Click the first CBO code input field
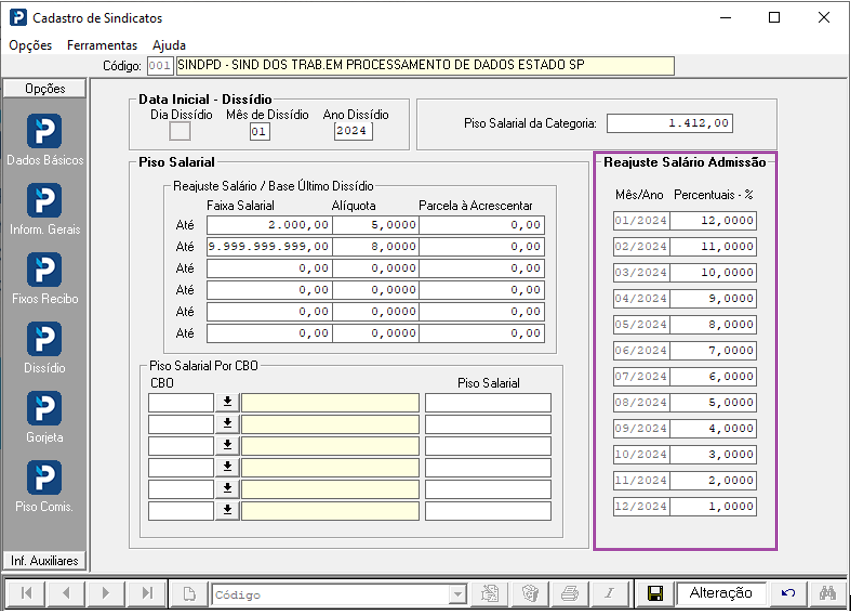The image size is (852, 611). 181,403
